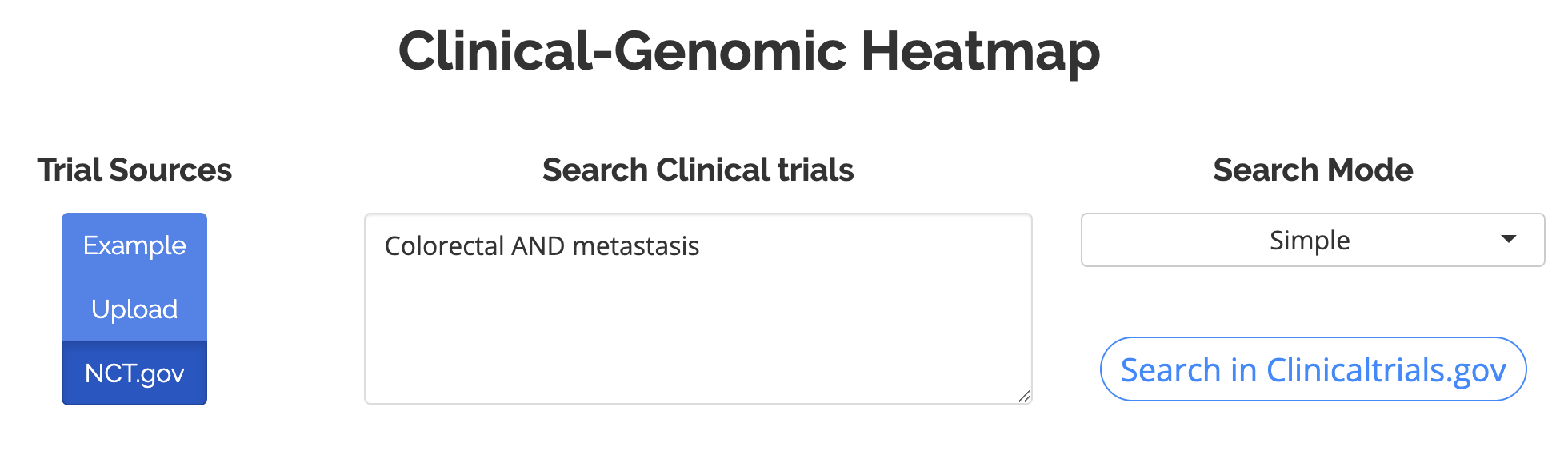Viewport: 1568px width, 451px height.
Task: Open the Search Mode dropdown
Action: pyautogui.click(x=1312, y=240)
